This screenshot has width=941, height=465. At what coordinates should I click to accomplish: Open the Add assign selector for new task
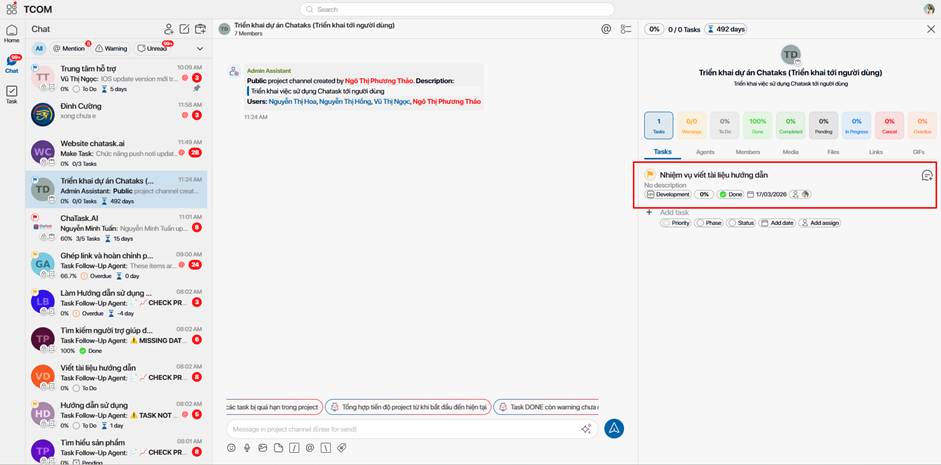820,223
